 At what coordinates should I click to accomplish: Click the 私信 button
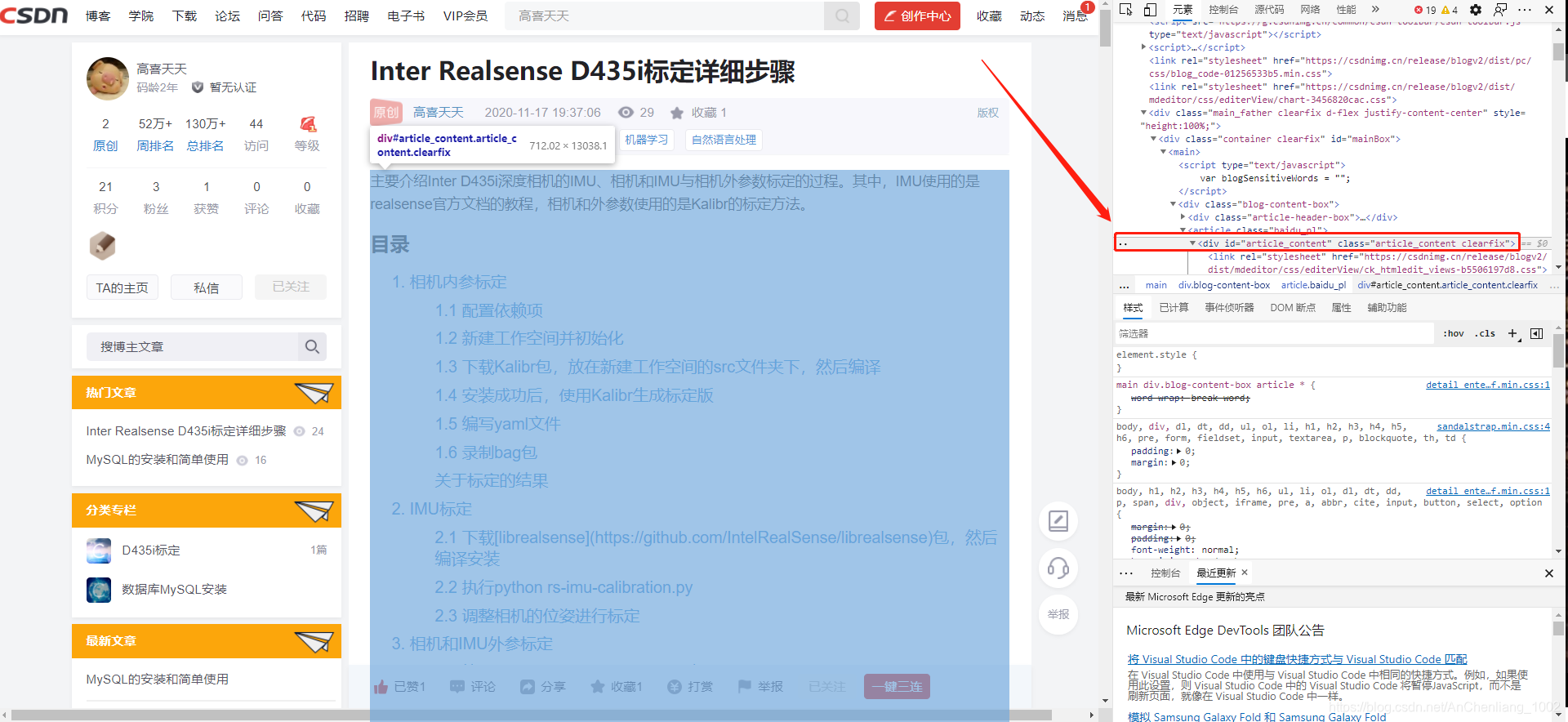click(x=207, y=287)
